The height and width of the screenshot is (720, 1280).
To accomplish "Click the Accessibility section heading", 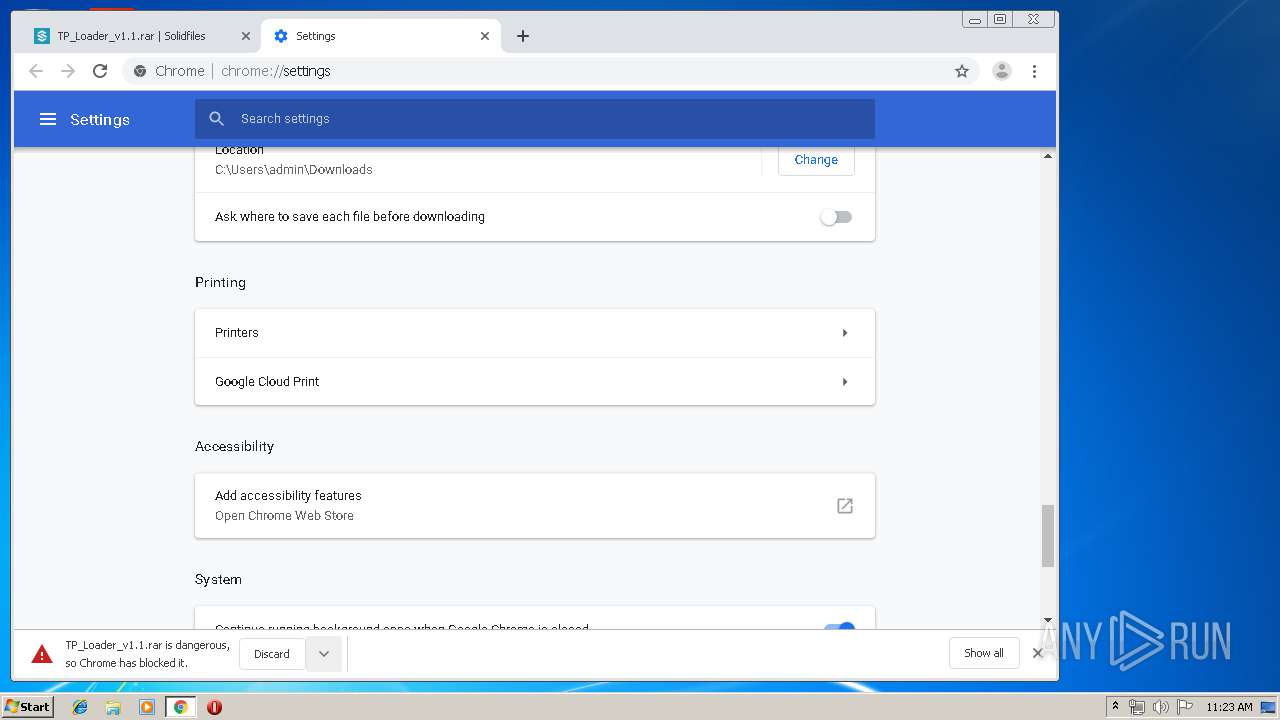I will 234,447.
